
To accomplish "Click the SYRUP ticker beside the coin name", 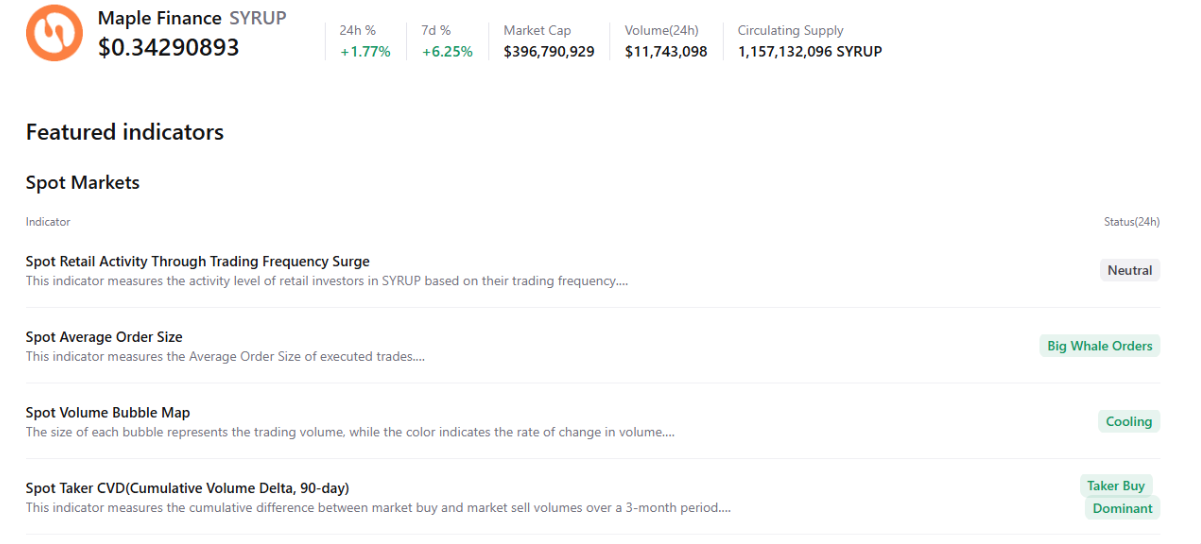I will point(257,18).
